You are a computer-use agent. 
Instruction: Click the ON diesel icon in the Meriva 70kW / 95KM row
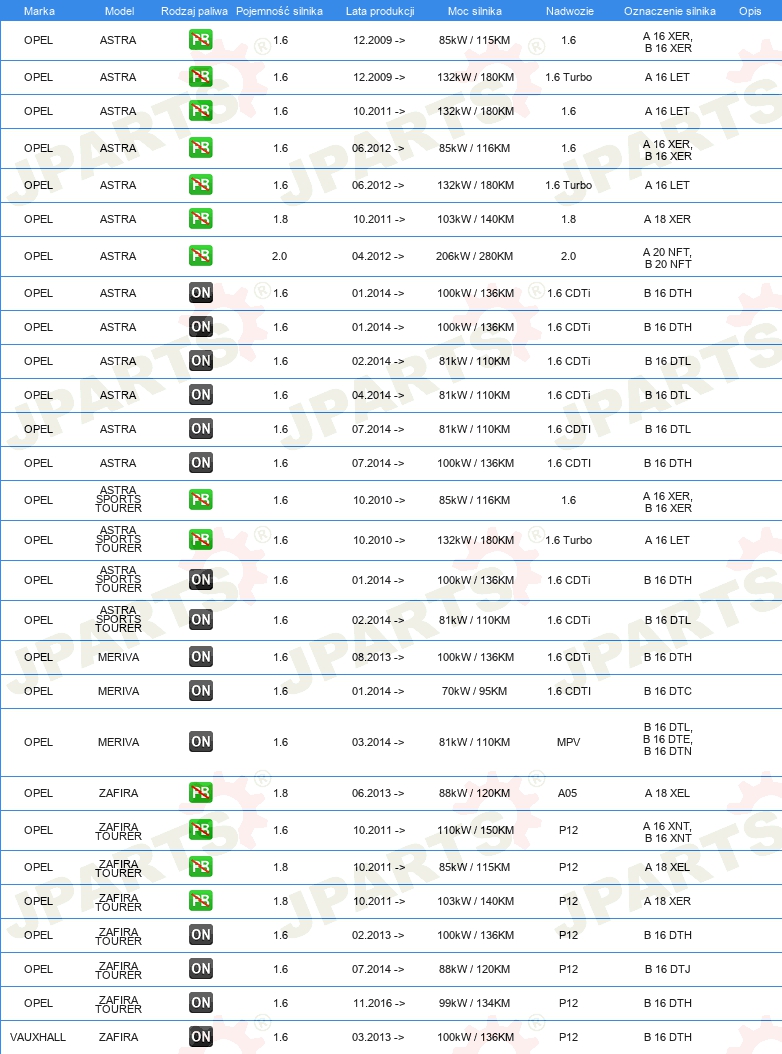pos(200,691)
